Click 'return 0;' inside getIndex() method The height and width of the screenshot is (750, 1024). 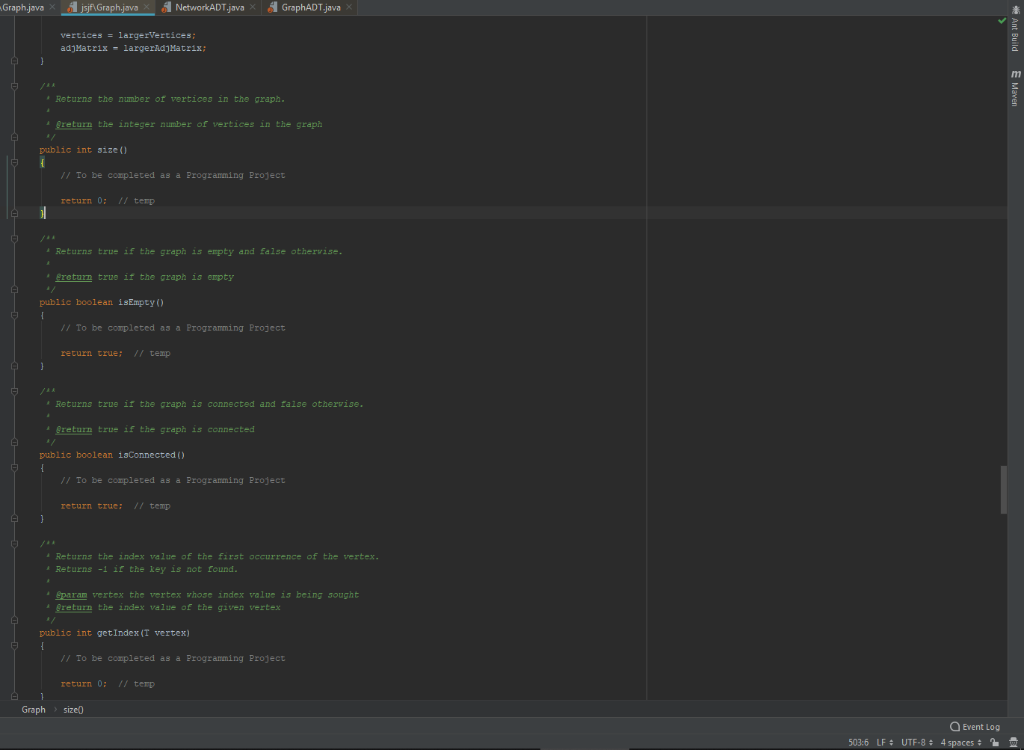84,684
